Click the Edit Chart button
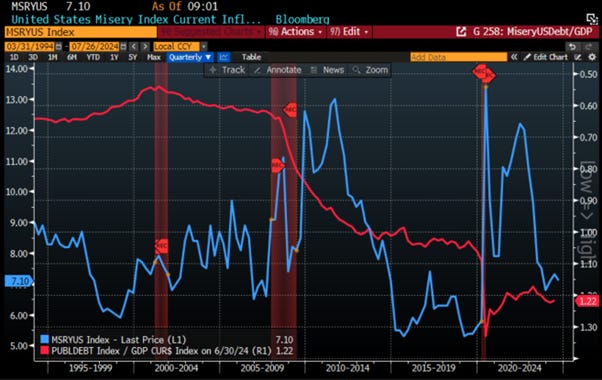 (546, 57)
